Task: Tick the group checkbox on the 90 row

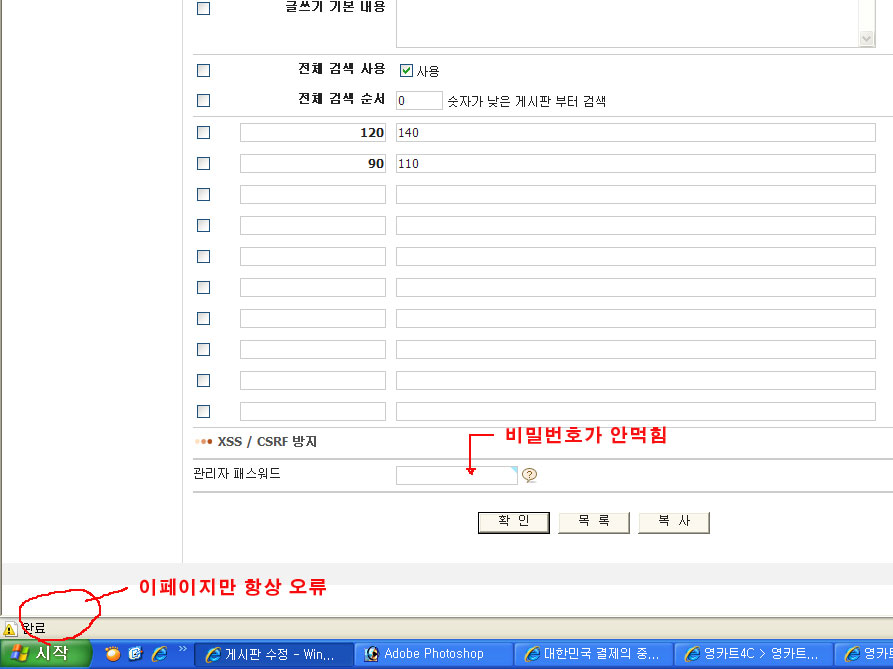Action: [x=204, y=163]
